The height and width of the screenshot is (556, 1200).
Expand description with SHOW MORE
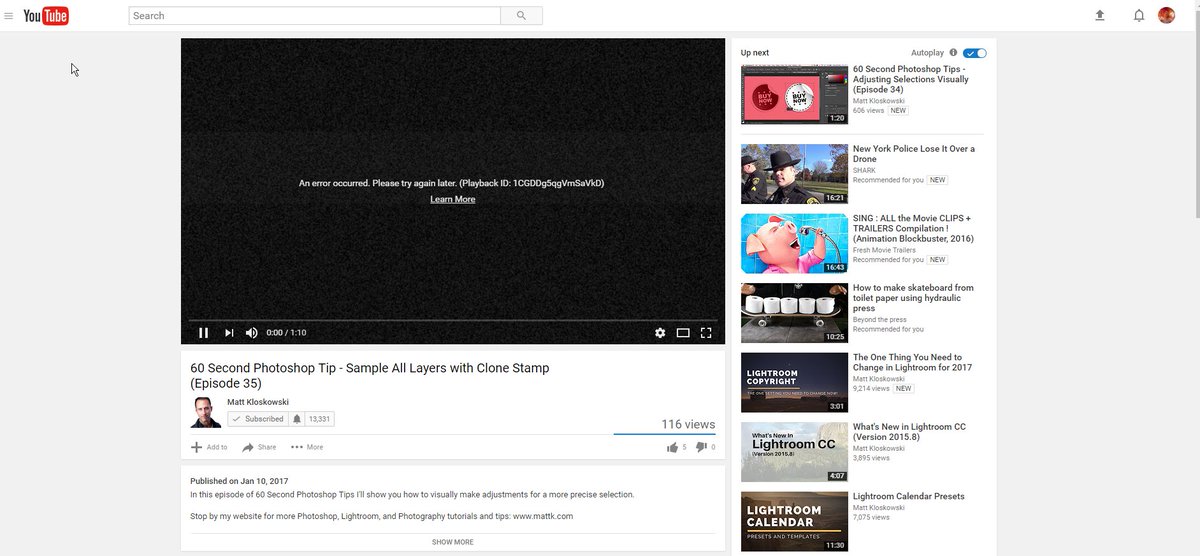click(x=453, y=542)
